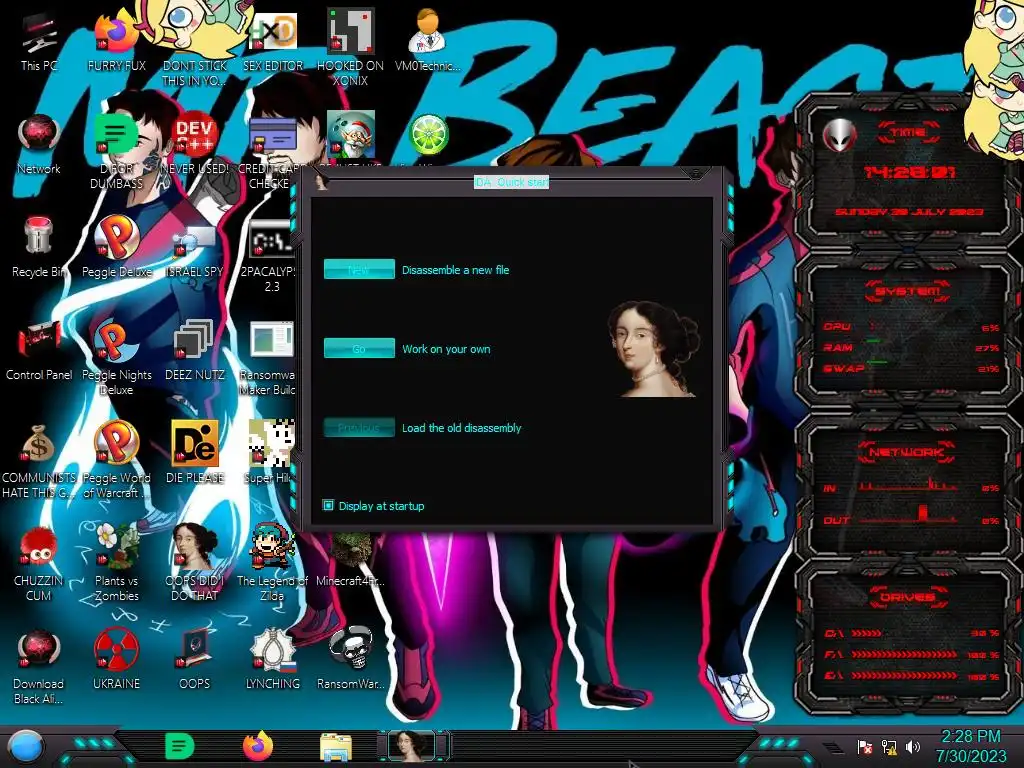Open the HOOKED ON XONIX shortcut

350,48
